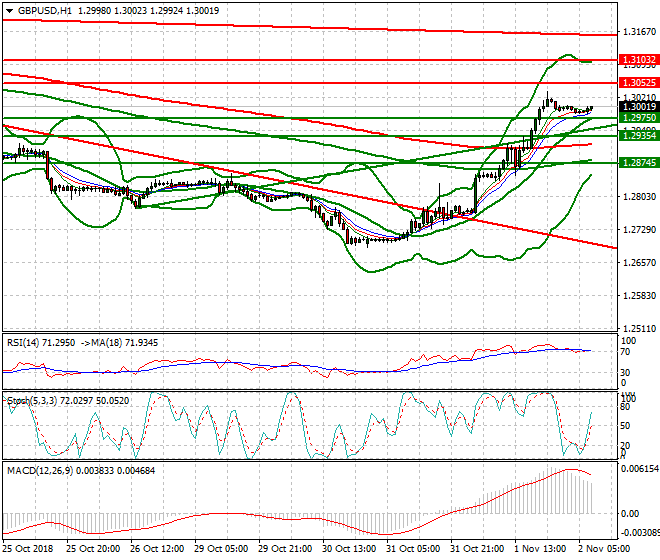Select the 25 Oct 2018 date label

(x=28, y=549)
